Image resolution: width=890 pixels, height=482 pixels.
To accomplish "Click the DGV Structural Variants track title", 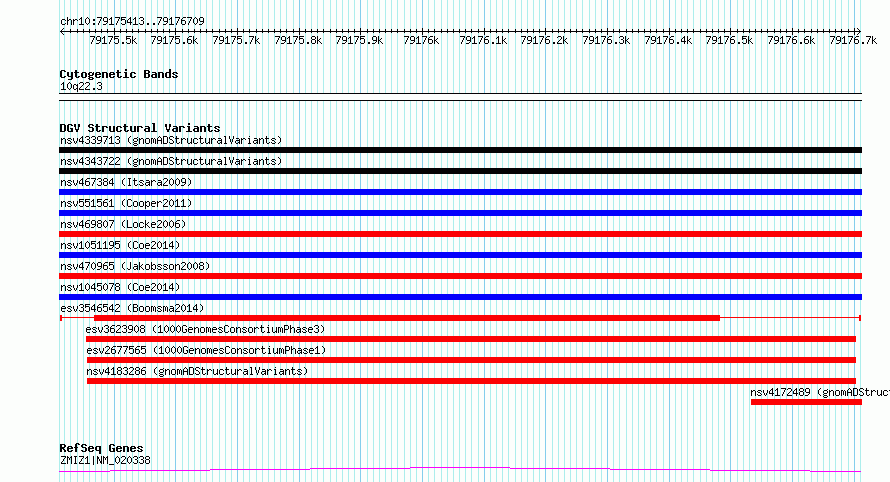I will (140, 128).
